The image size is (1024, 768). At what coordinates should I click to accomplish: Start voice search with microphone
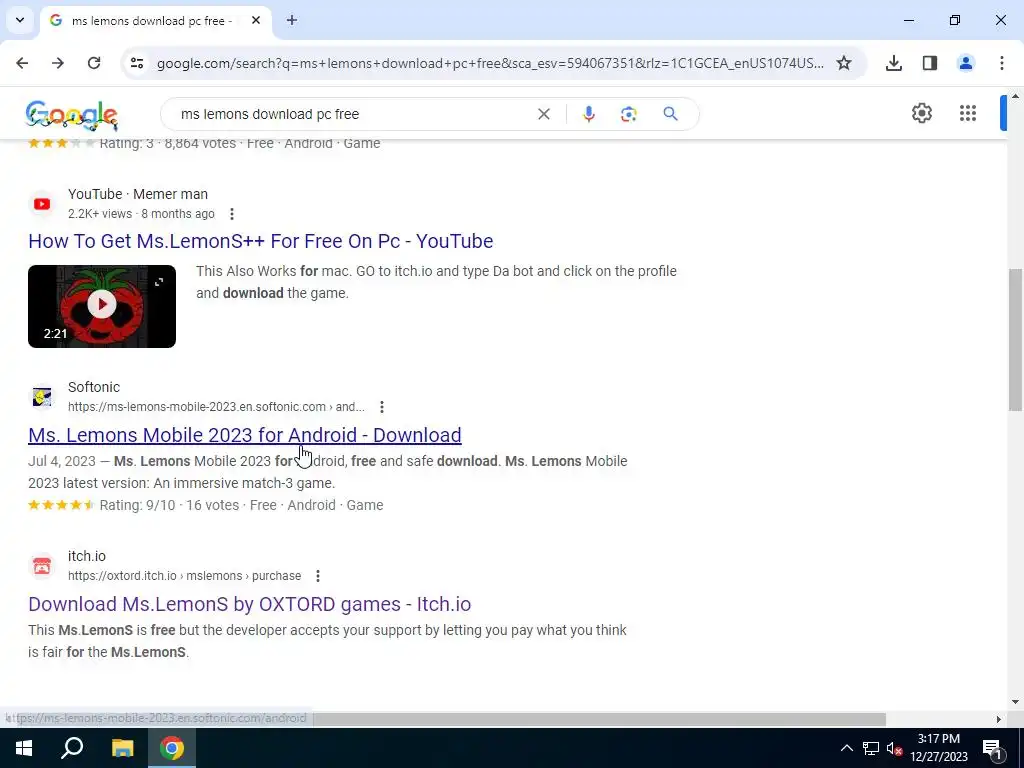point(588,114)
